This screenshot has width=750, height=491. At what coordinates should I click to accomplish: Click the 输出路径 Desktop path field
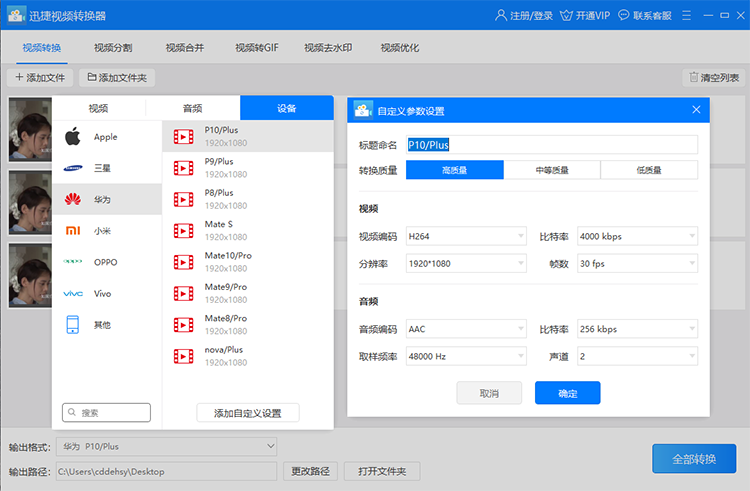[x=166, y=471]
